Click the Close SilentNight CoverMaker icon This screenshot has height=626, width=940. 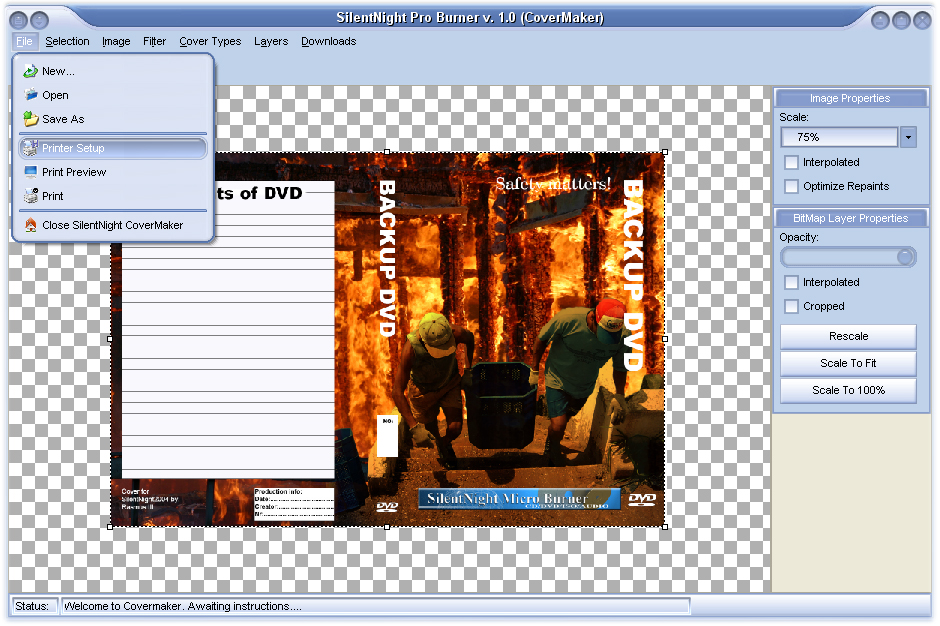coord(31,225)
